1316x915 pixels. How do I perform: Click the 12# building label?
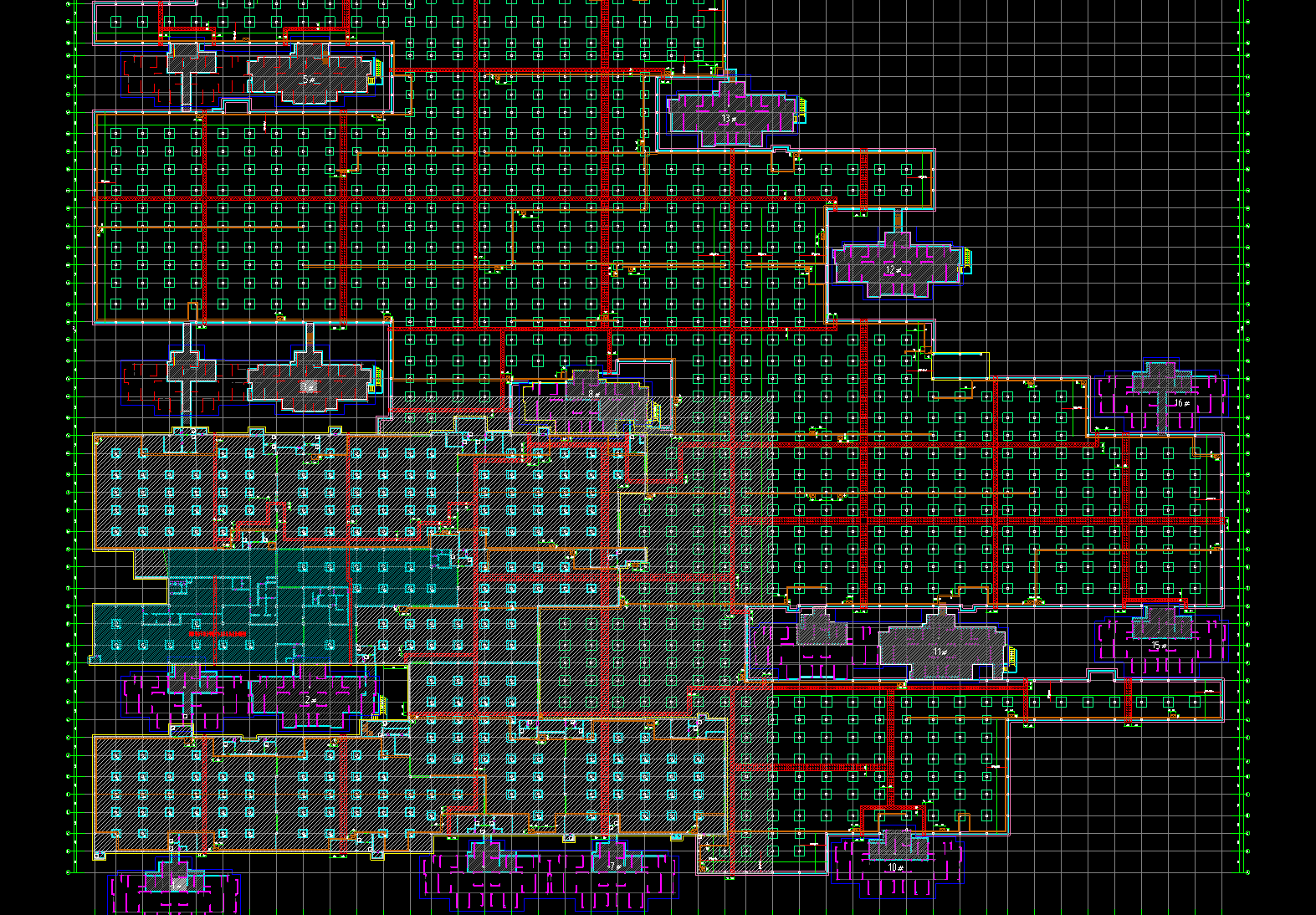(894, 270)
